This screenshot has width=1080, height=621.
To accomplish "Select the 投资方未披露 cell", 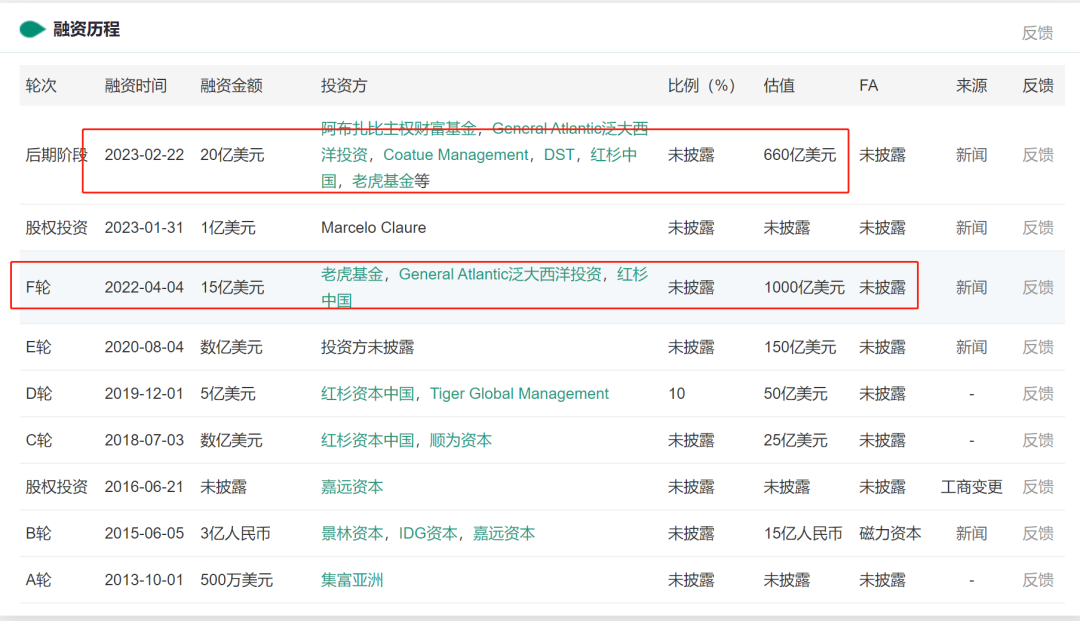I will click(x=367, y=348).
